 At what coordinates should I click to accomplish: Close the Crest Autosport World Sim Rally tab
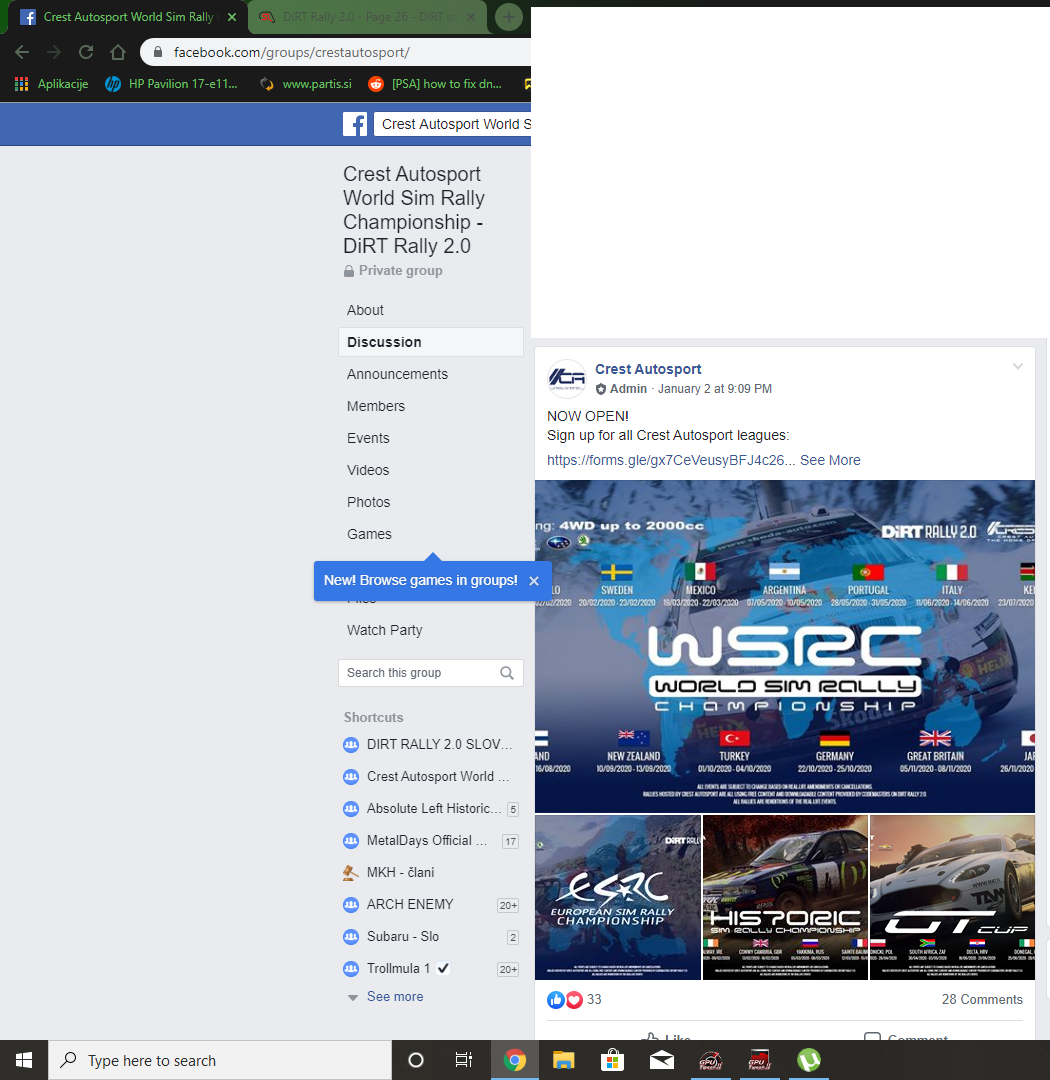coord(232,17)
